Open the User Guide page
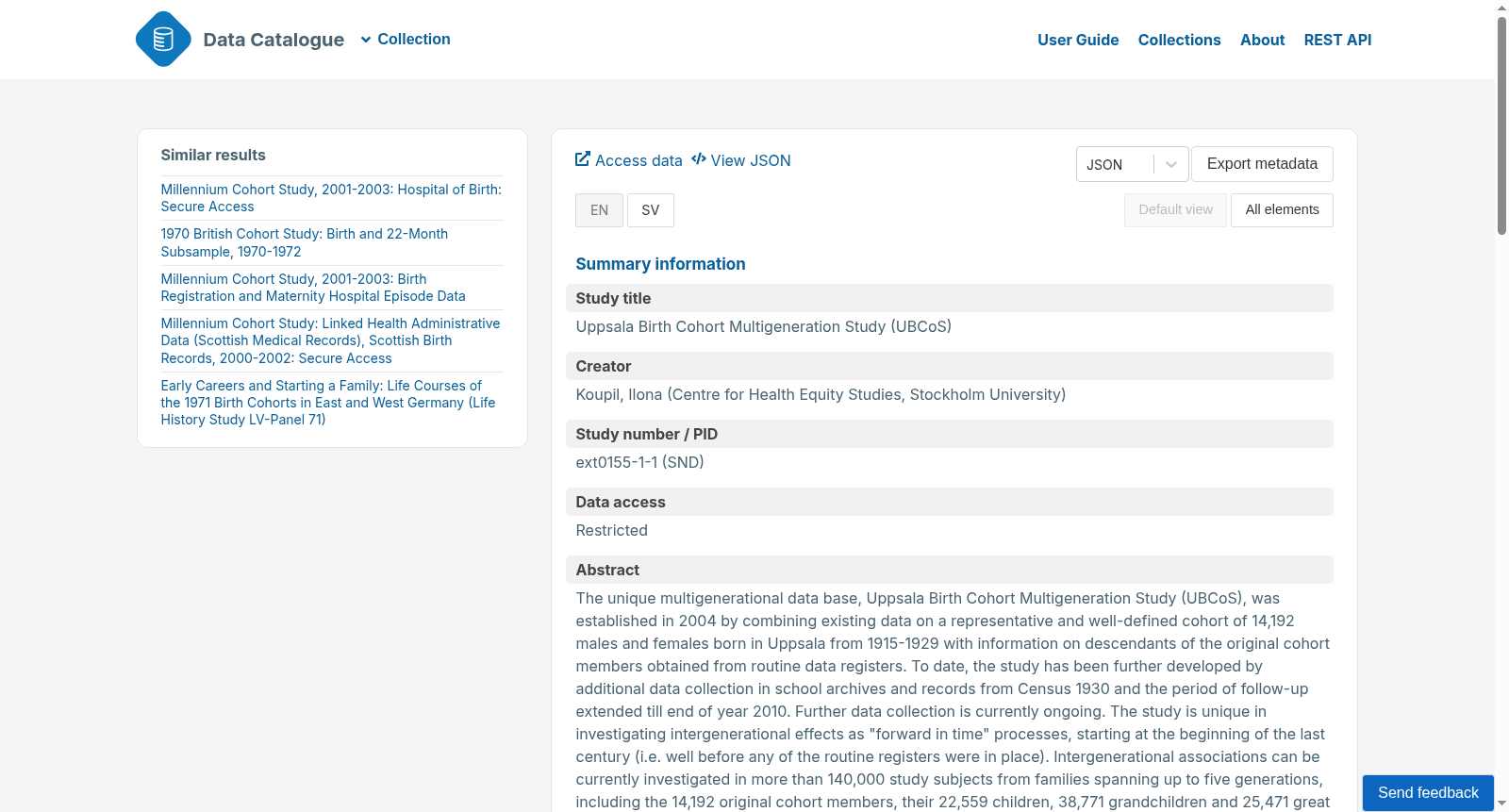Screen dimensions: 1509x812 pyautogui.click(x=1078, y=40)
